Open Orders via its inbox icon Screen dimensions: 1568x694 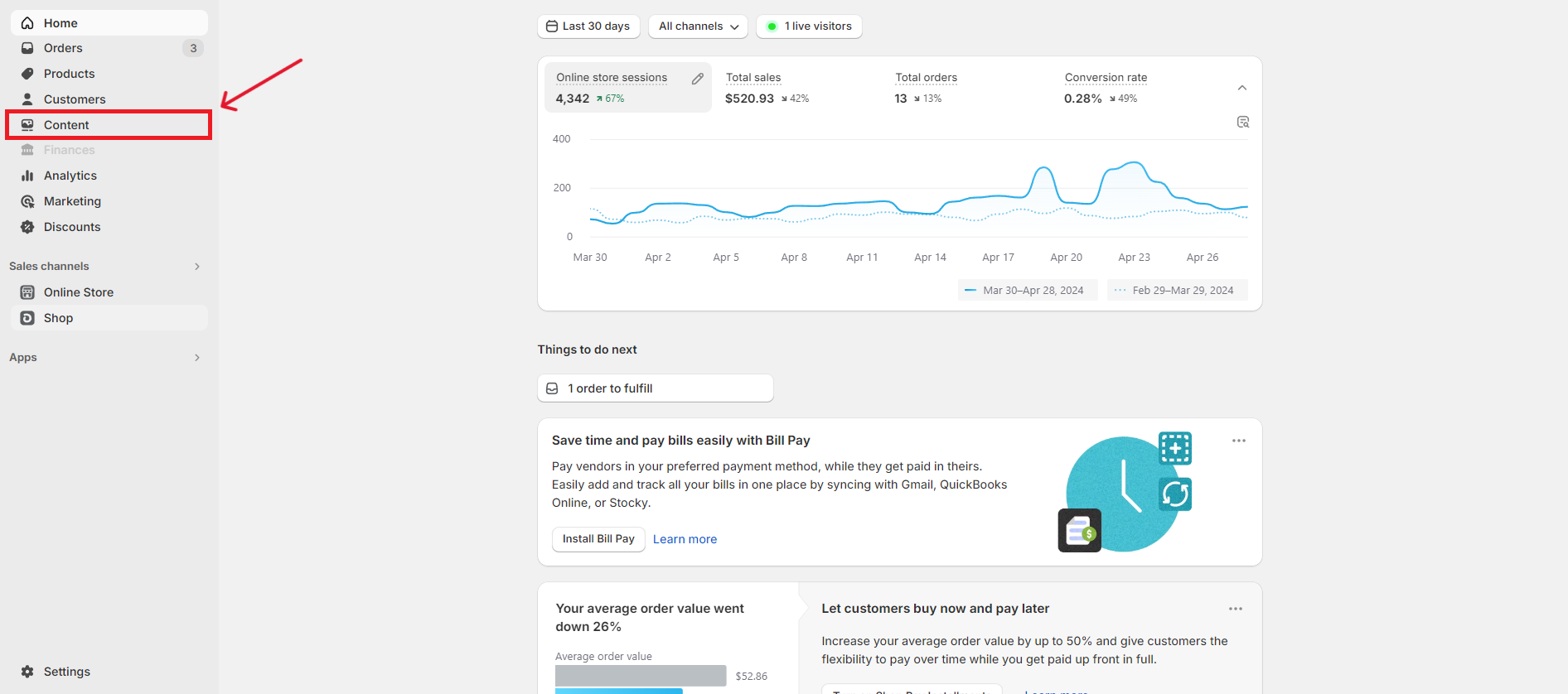[27, 48]
